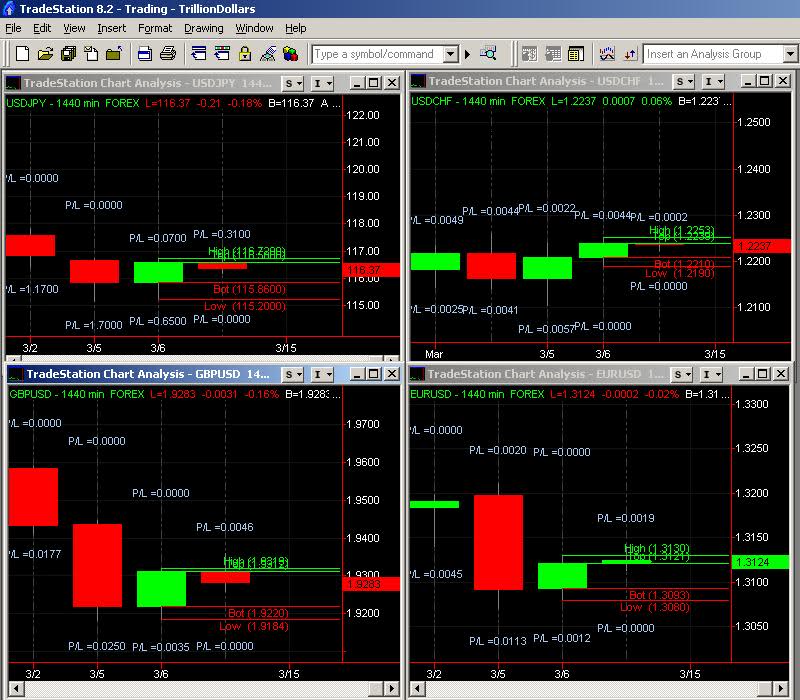Click the 1.9283 price label on GBPUSD axis
Viewport: 800px width, 700px height.
[371, 584]
